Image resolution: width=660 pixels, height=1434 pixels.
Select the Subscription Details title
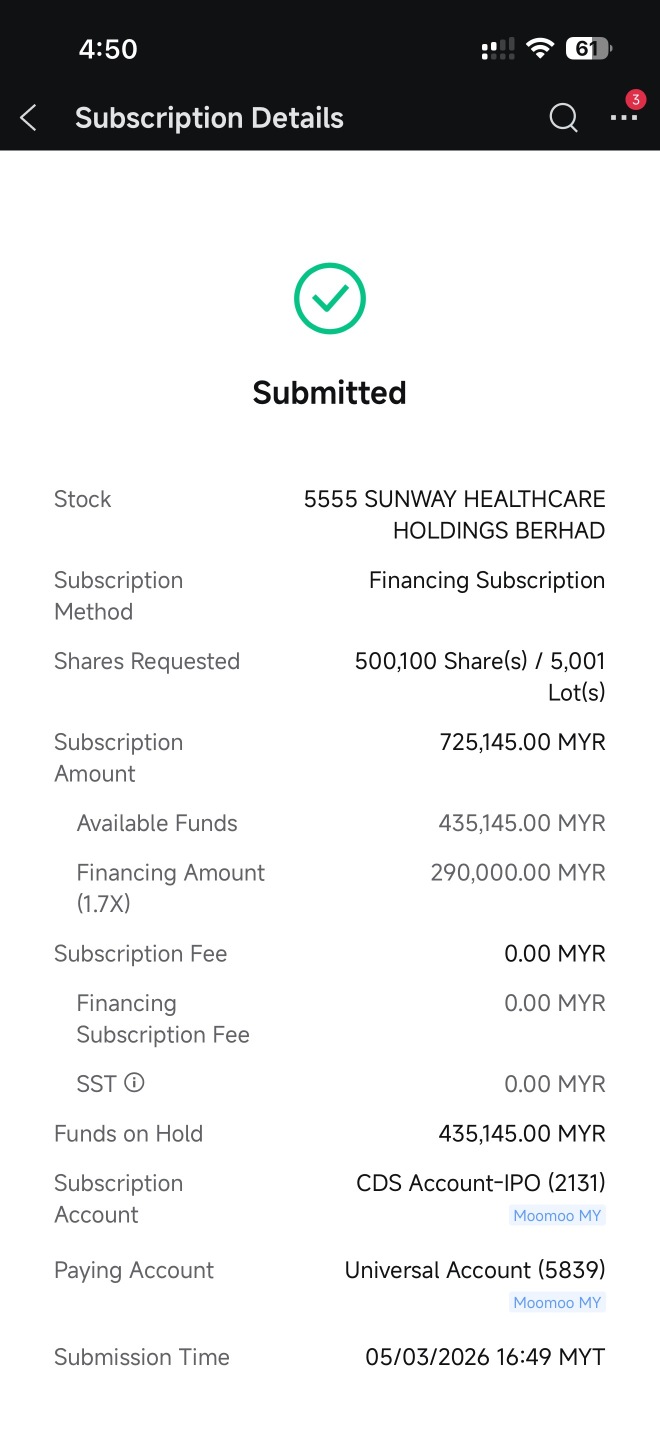pos(209,118)
